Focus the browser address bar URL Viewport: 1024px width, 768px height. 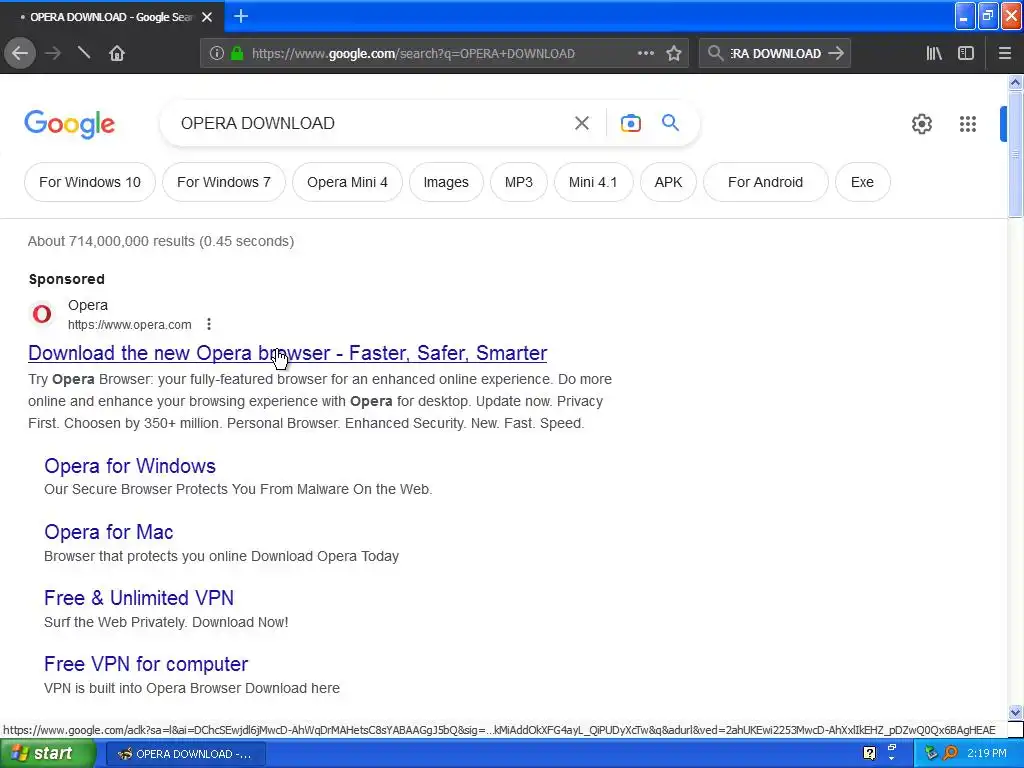click(x=413, y=54)
